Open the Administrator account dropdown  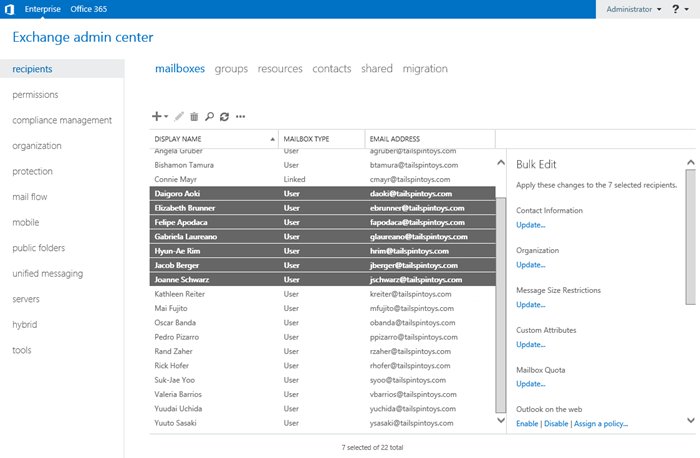[633, 9]
